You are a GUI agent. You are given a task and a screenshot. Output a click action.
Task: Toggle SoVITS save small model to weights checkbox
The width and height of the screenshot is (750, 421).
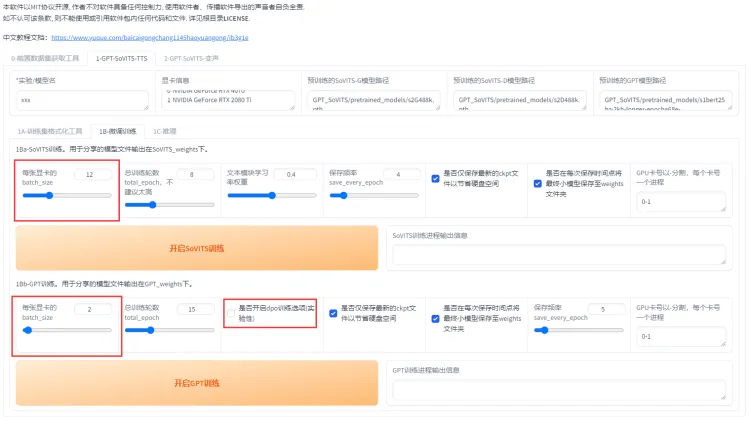pyautogui.click(x=538, y=183)
